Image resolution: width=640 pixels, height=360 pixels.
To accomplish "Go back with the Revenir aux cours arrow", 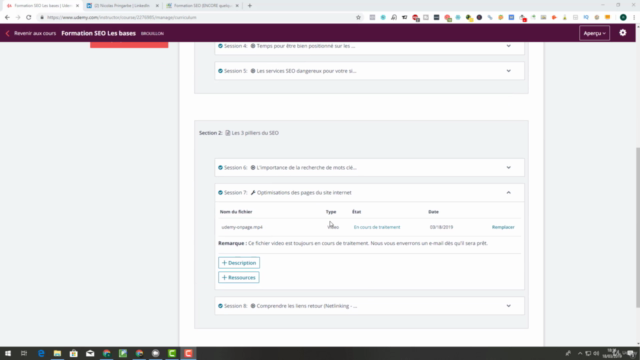I will point(7,33).
